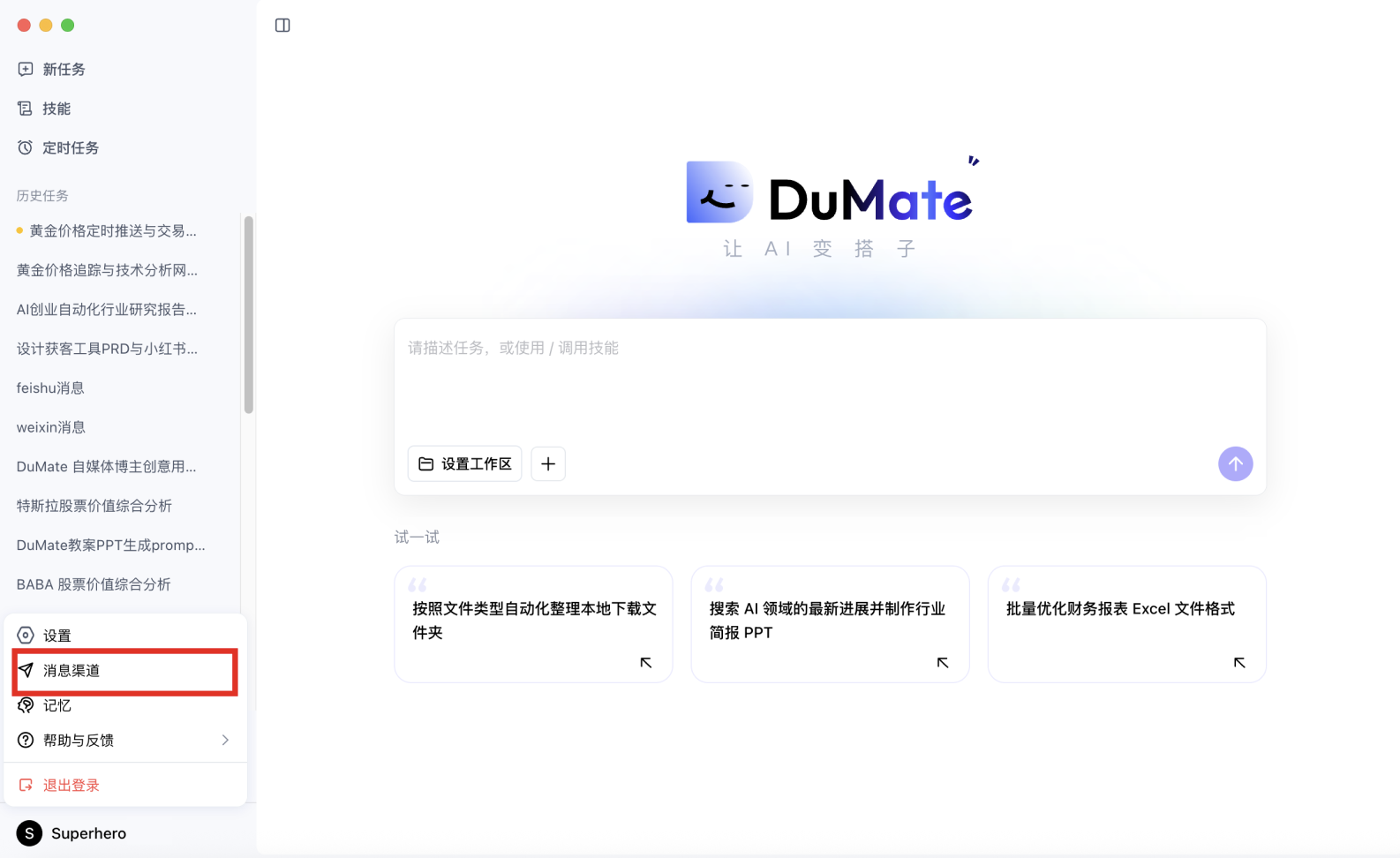Click the orange status dot on 黄金价格定时推送

[19, 230]
